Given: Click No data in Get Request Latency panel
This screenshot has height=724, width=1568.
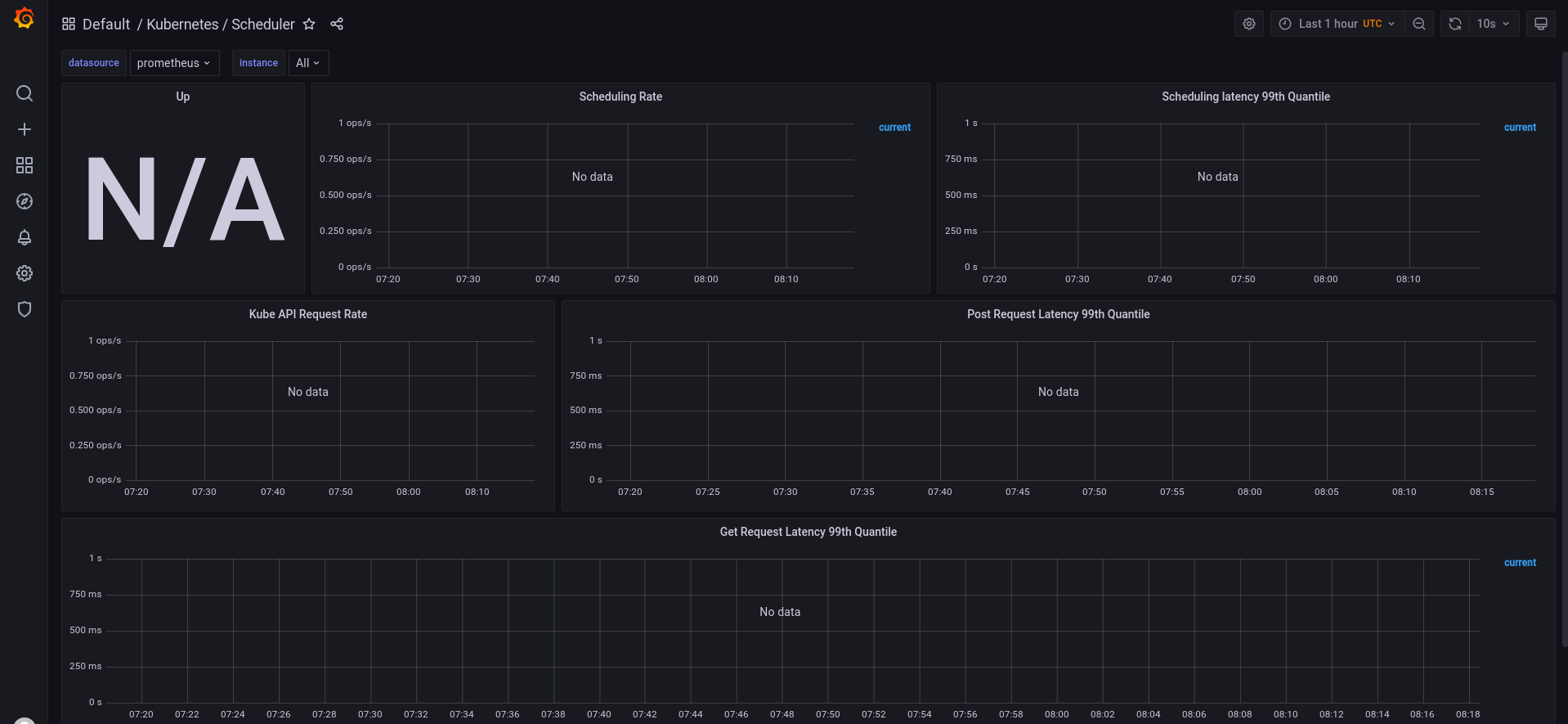Looking at the screenshot, I should (x=780, y=612).
